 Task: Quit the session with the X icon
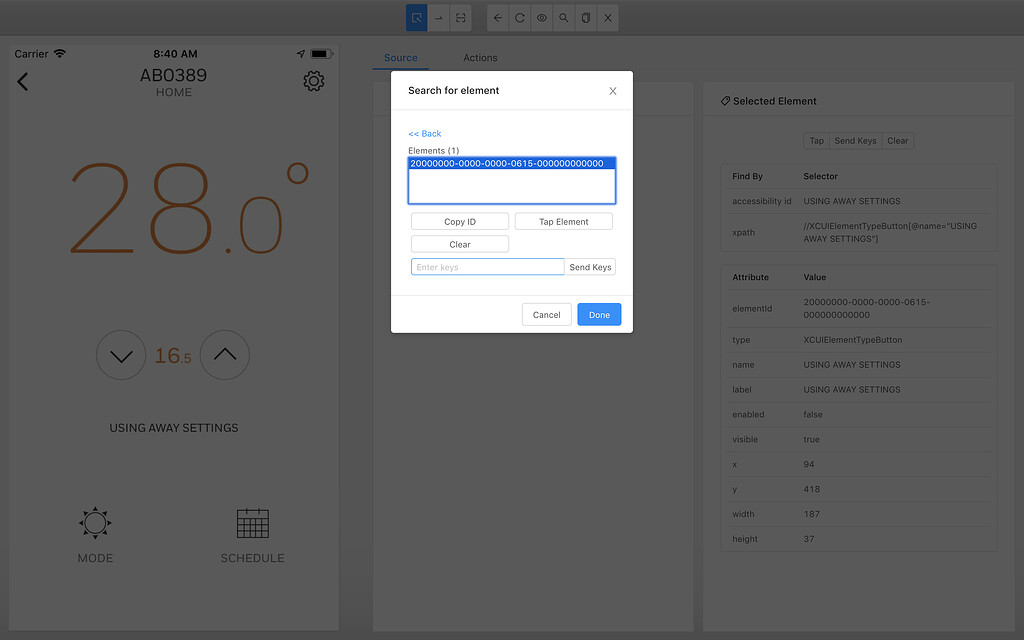pos(608,17)
